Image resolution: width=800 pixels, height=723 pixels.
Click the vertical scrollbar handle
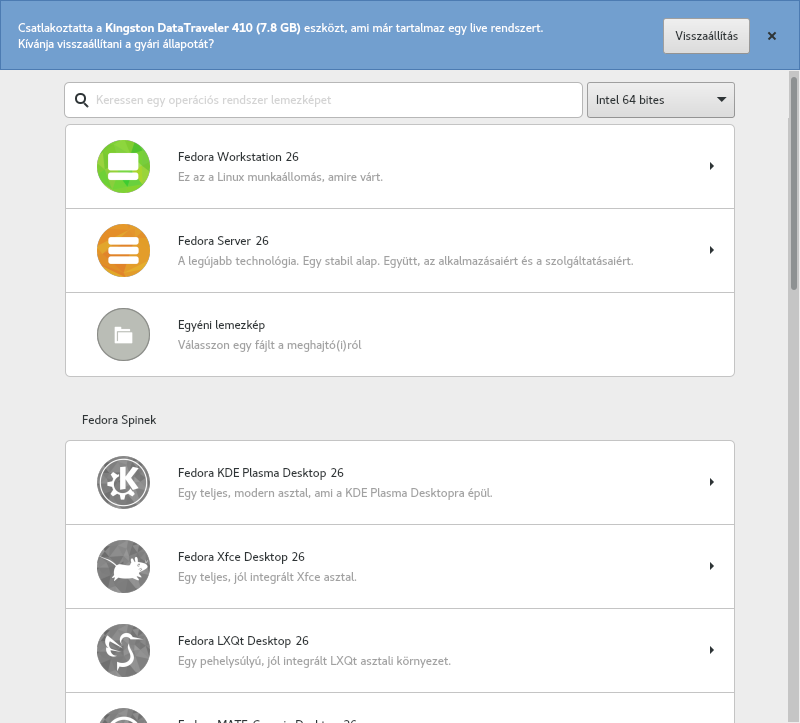pyautogui.click(x=794, y=184)
